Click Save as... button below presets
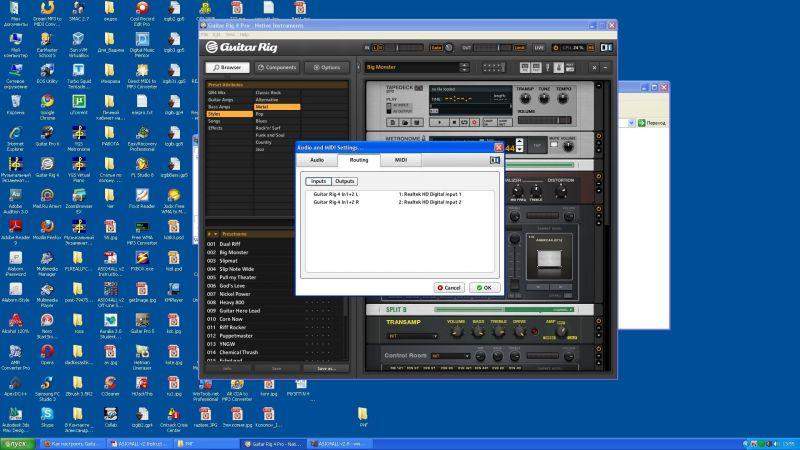The image size is (800, 450). coord(326,368)
